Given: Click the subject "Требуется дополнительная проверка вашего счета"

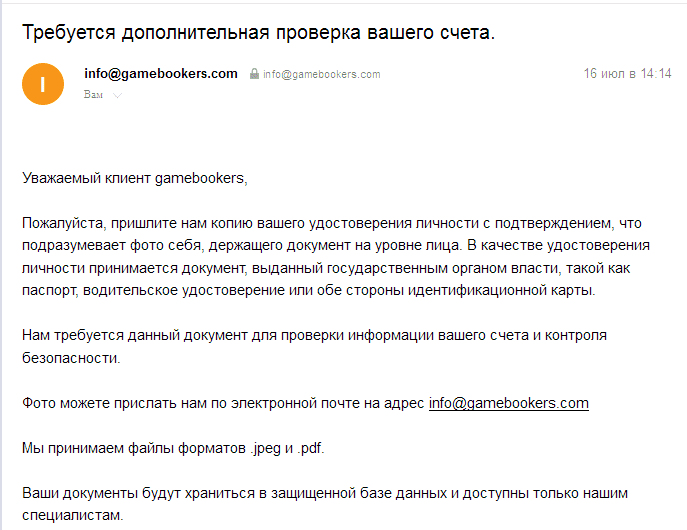Looking at the screenshot, I should click(x=258, y=32).
